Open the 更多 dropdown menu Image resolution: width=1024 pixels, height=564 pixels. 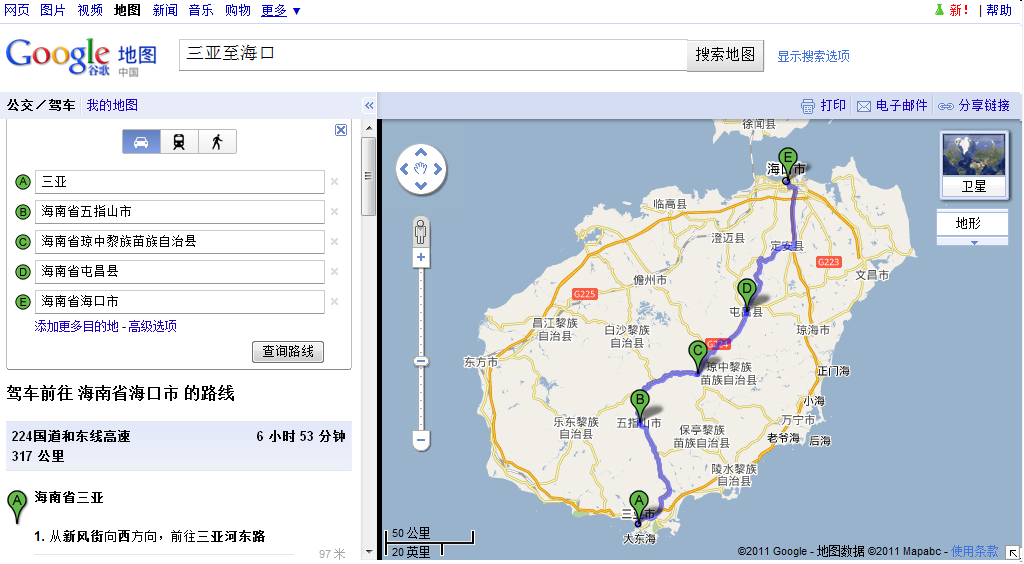click(x=280, y=10)
